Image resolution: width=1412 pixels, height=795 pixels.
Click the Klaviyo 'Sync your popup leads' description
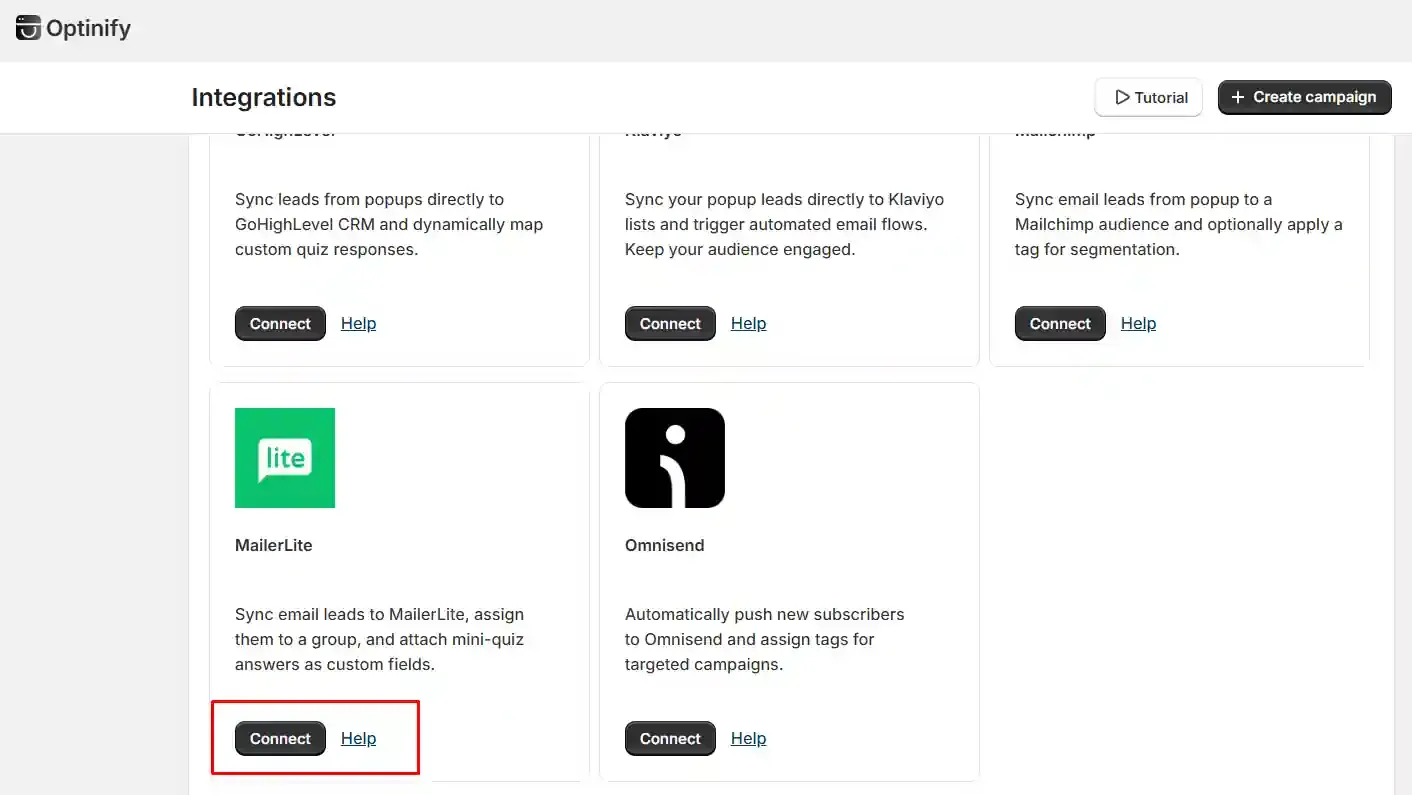pos(785,224)
